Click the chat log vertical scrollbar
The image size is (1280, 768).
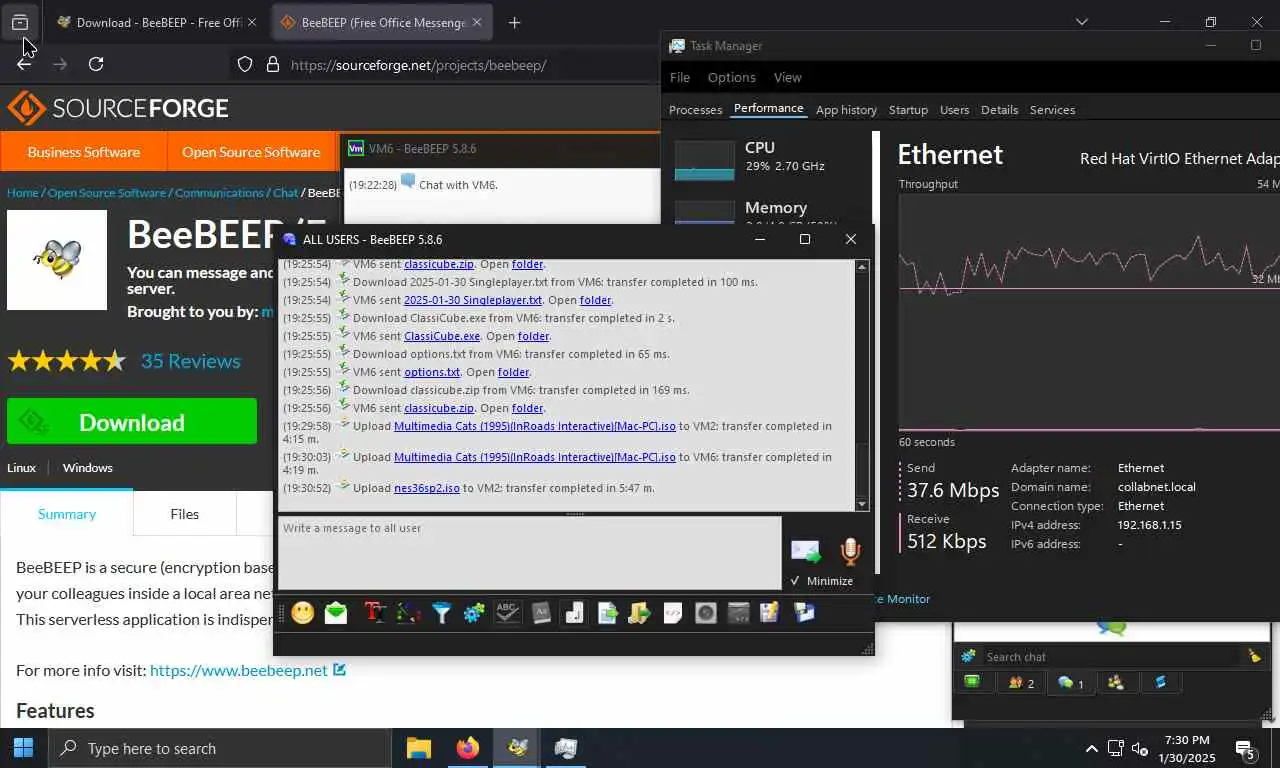pyautogui.click(x=862, y=385)
